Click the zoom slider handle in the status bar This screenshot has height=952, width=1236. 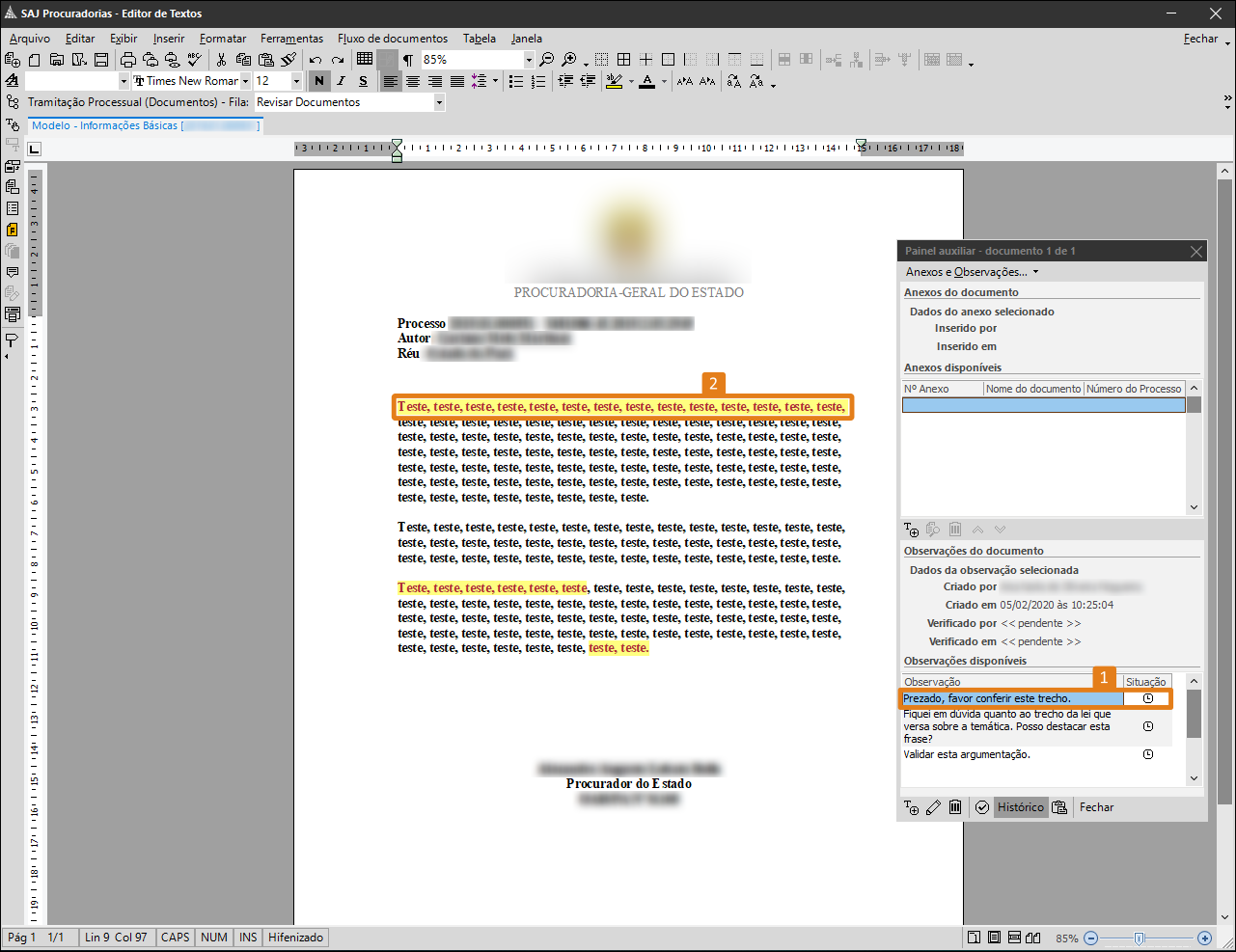(1140, 938)
